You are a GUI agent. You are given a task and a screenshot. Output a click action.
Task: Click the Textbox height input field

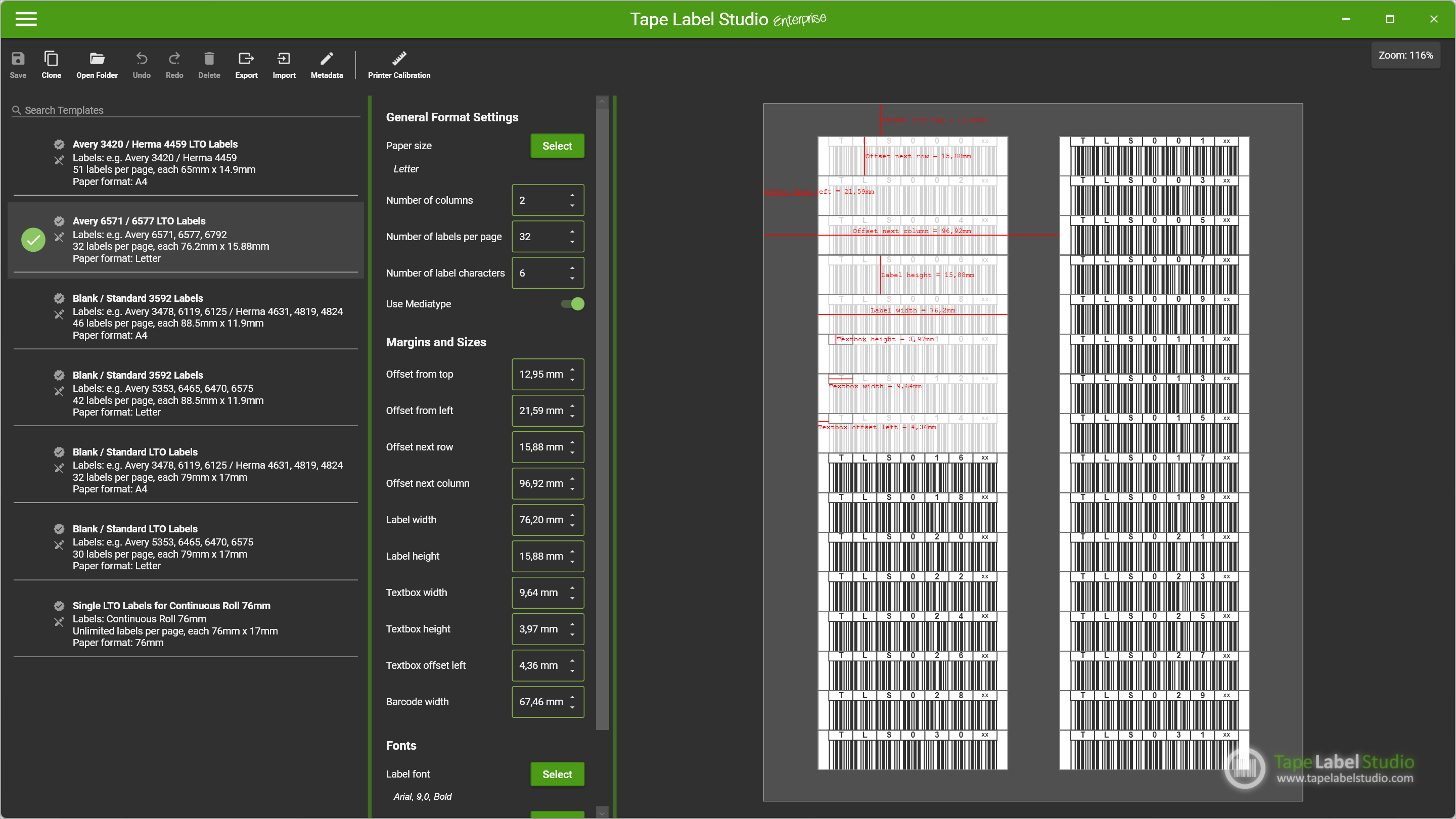(547, 629)
